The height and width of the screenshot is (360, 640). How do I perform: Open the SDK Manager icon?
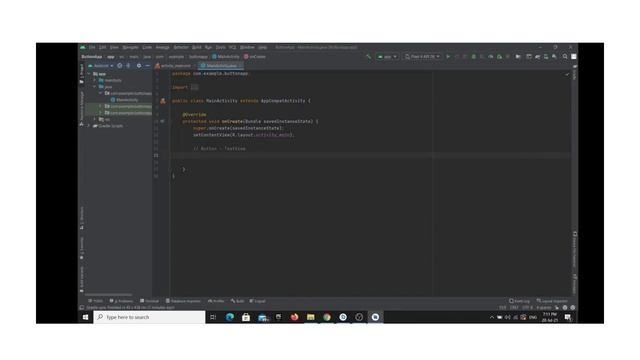click(x=554, y=57)
